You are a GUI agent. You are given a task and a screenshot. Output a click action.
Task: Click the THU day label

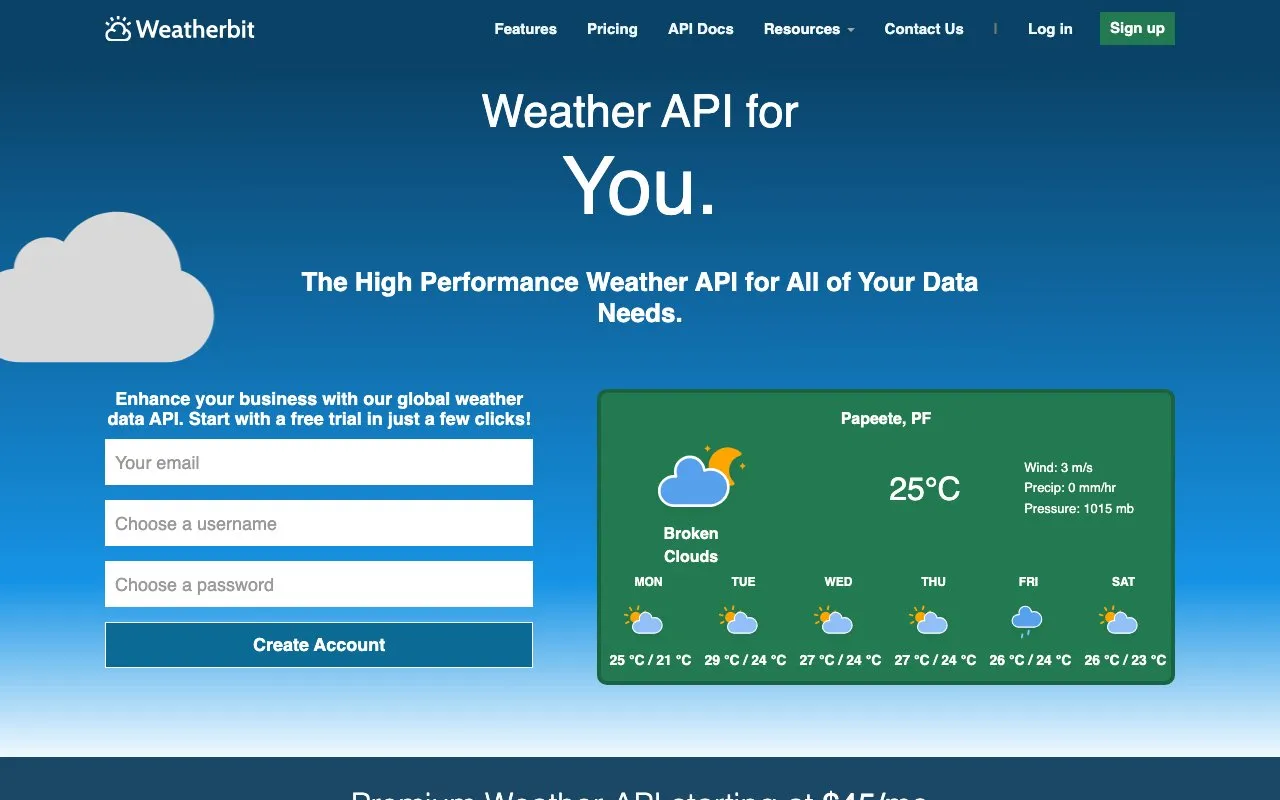coord(933,582)
